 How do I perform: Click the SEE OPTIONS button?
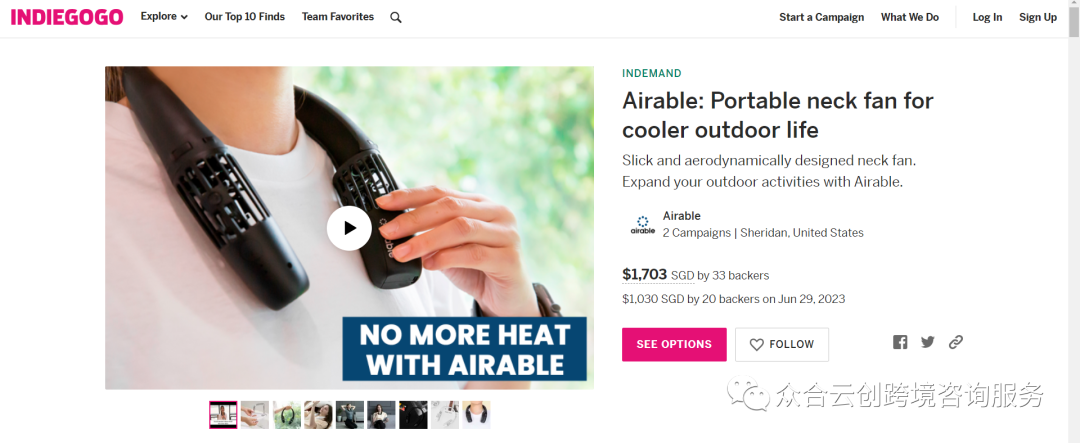(674, 344)
